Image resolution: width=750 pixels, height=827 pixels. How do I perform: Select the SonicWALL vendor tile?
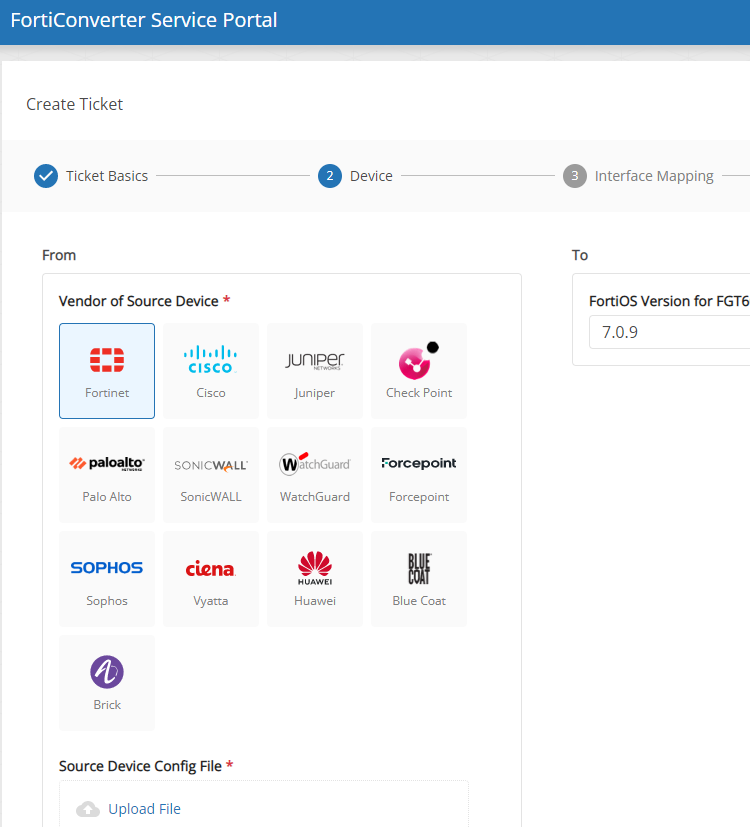(211, 475)
